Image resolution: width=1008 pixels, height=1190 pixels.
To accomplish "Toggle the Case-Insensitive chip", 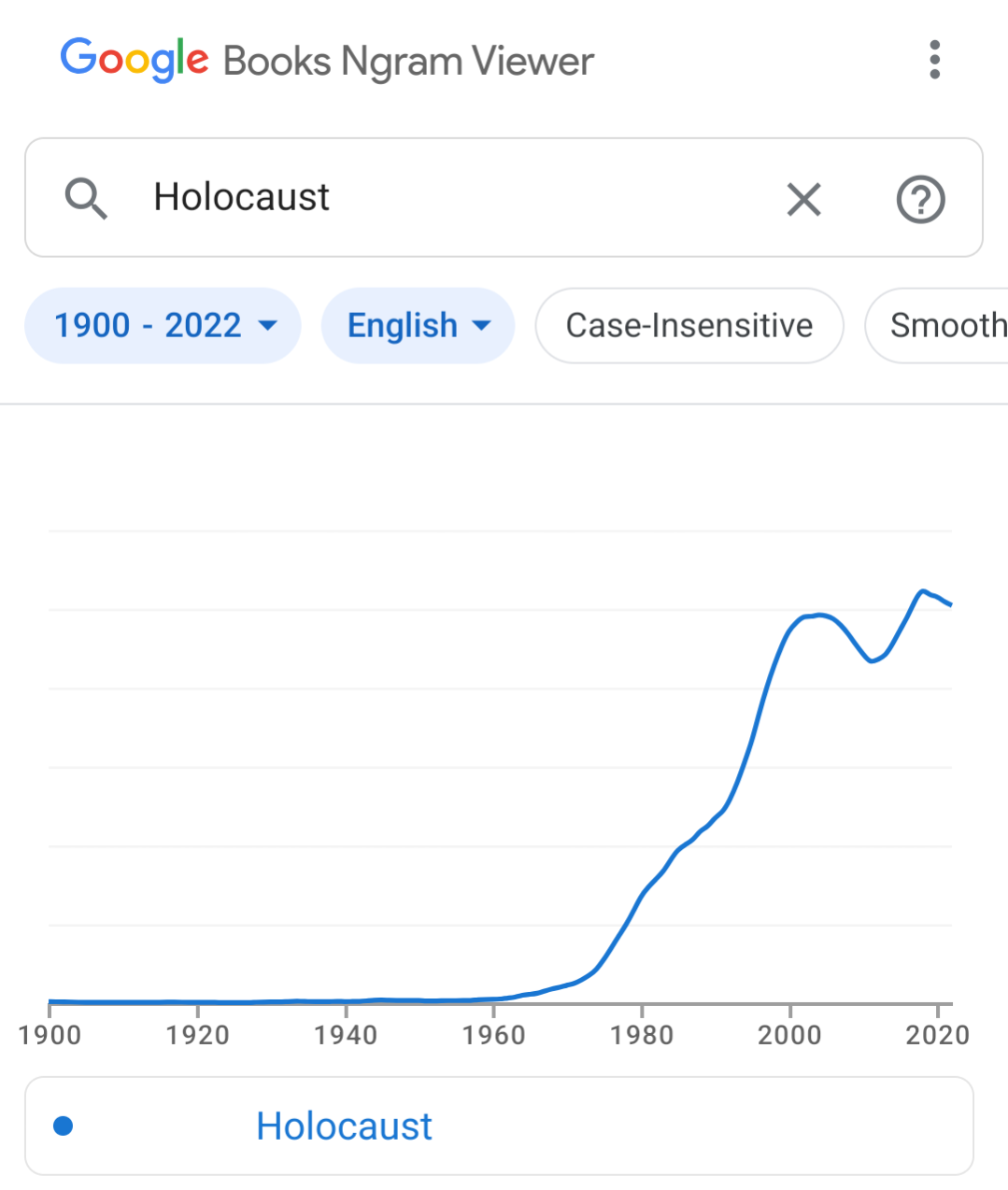I will pos(689,325).
